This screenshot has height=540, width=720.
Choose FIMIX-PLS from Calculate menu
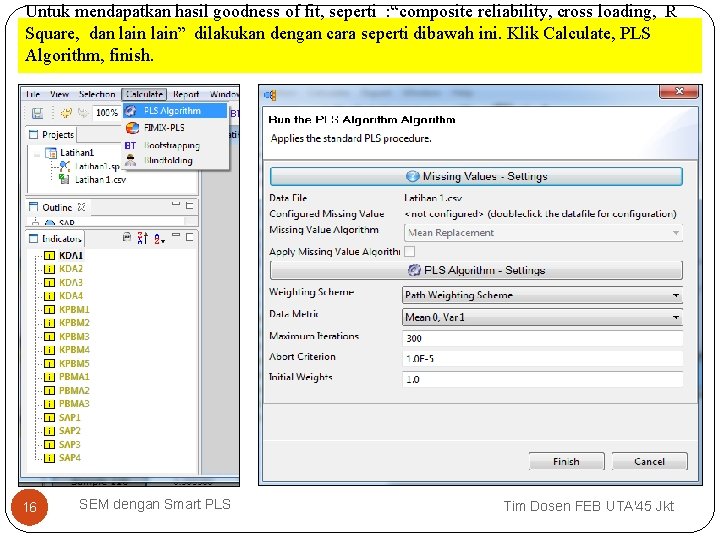tap(175, 128)
